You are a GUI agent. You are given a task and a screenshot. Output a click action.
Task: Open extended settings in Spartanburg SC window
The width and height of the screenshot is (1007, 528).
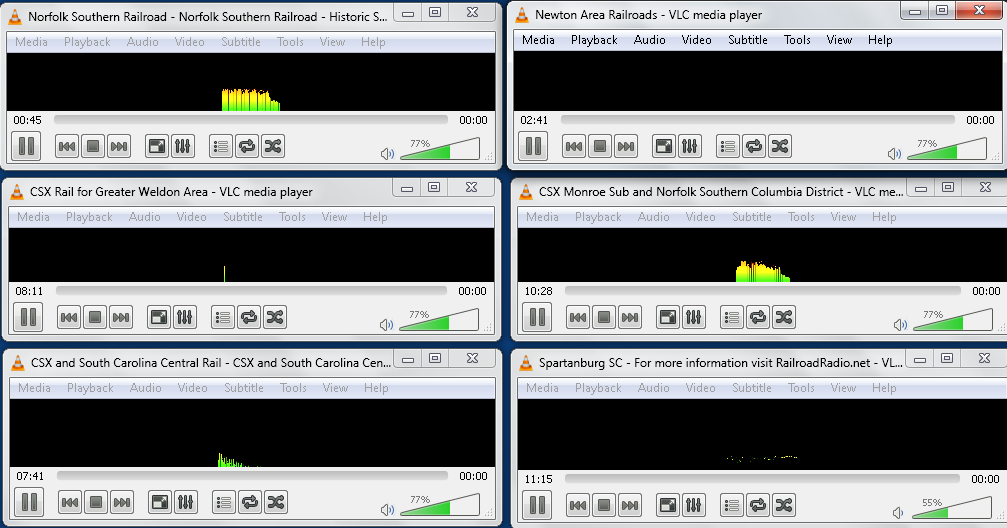(x=694, y=506)
